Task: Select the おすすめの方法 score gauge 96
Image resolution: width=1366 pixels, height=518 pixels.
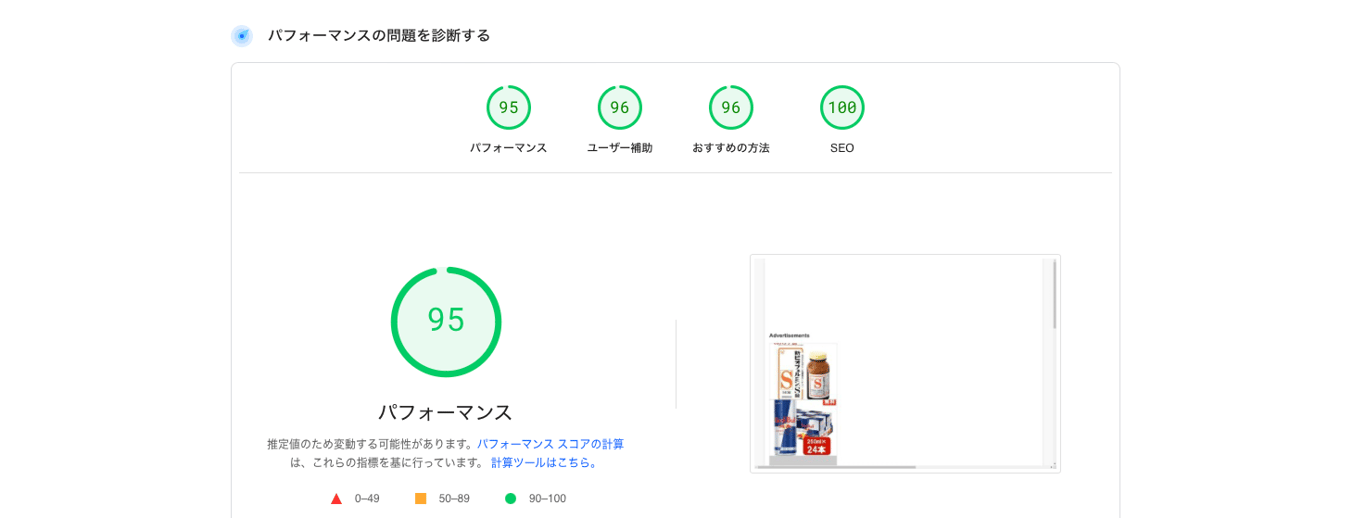Action: (731, 108)
